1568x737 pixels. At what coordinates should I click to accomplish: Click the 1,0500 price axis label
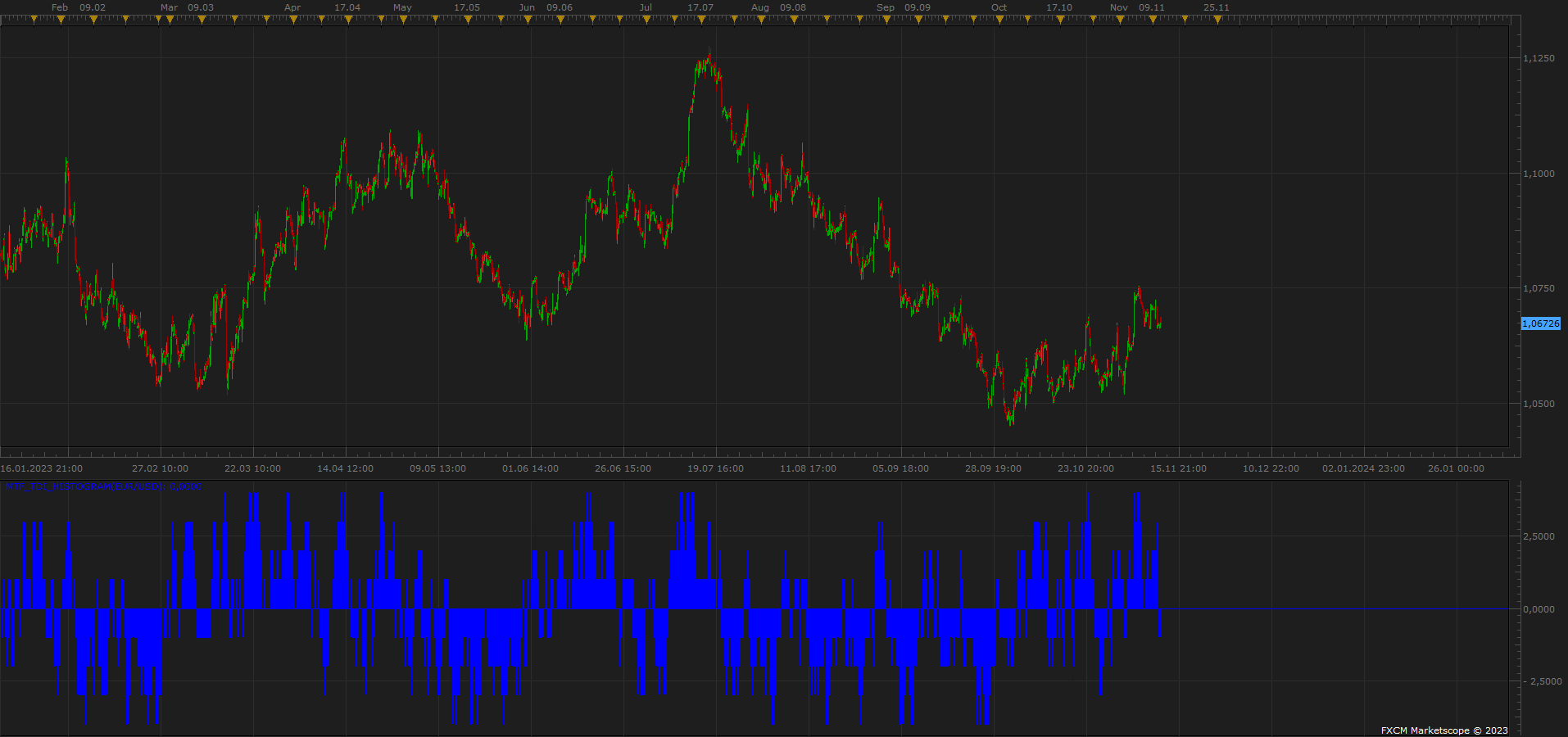tap(1539, 404)
